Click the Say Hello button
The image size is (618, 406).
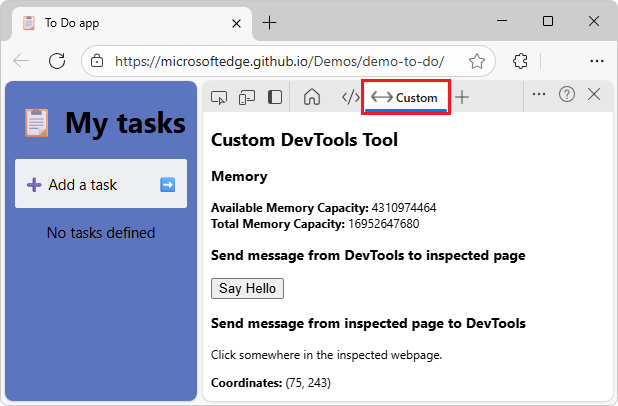coord(247,289)
